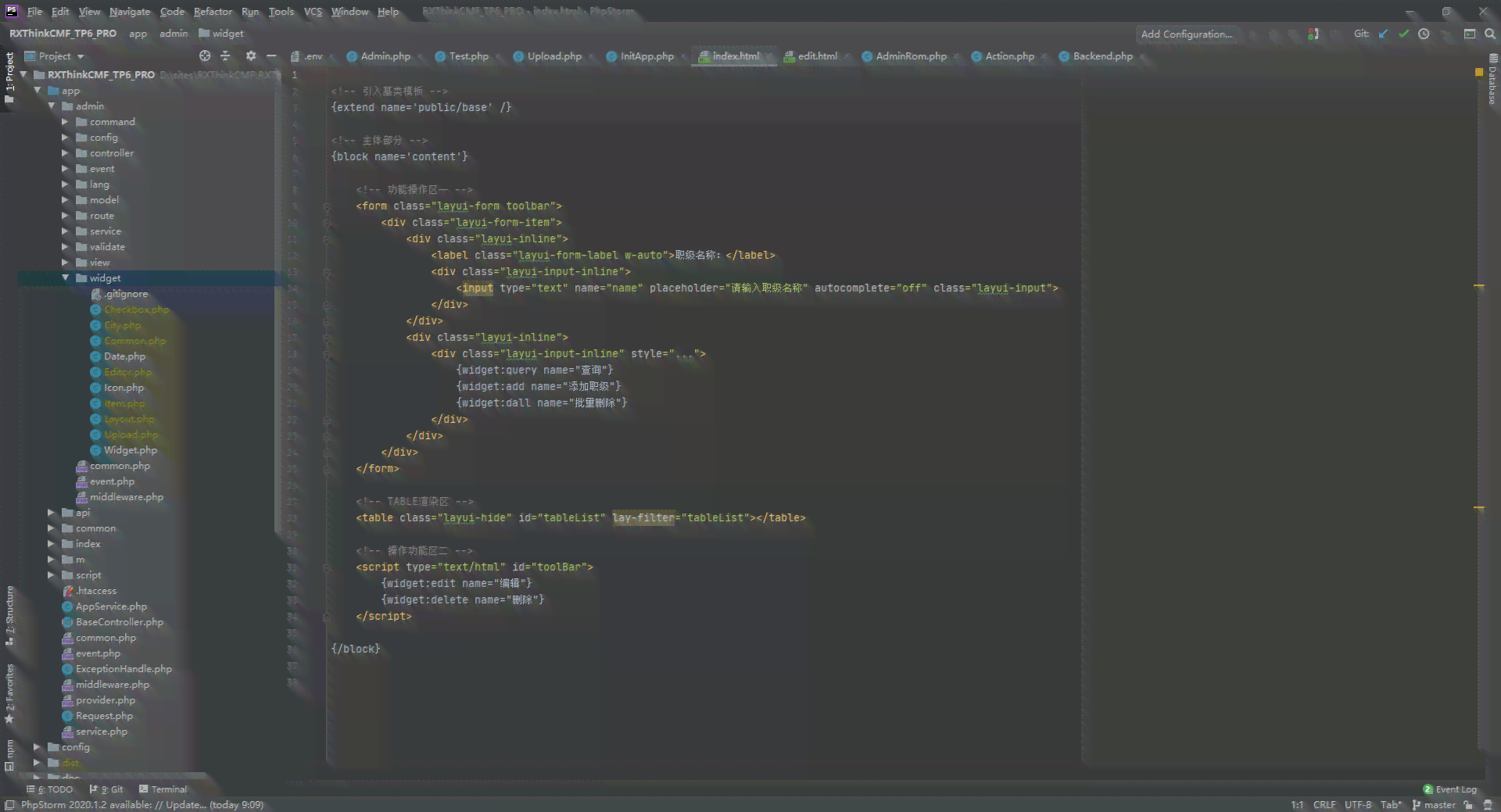Click the read-only lock icon in status bar
The width and height of the screenshot is (1501, 812).
point(1468,805)
